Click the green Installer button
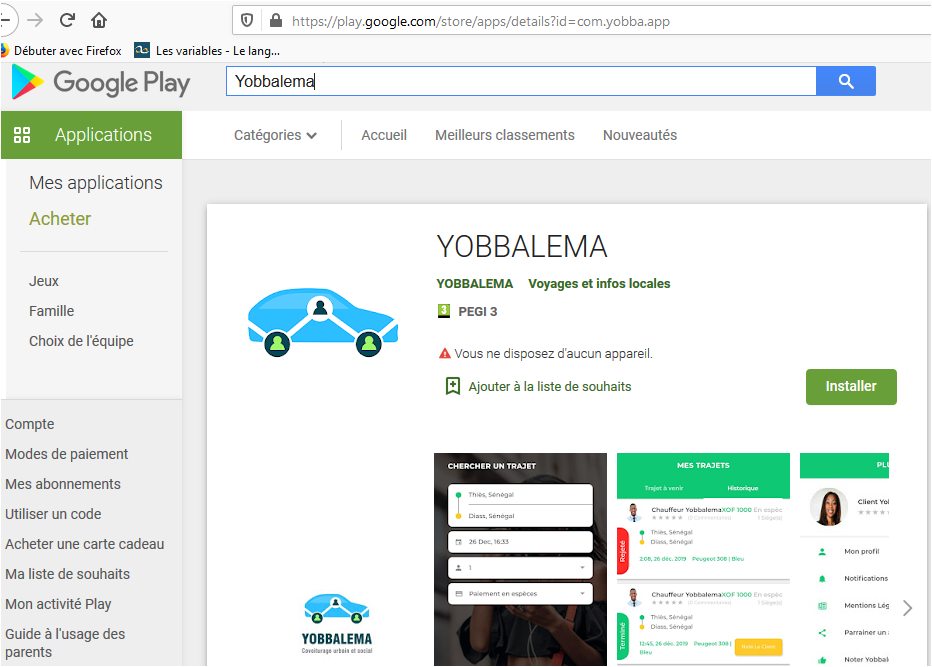The image size is (932, 667). (851, 386)
